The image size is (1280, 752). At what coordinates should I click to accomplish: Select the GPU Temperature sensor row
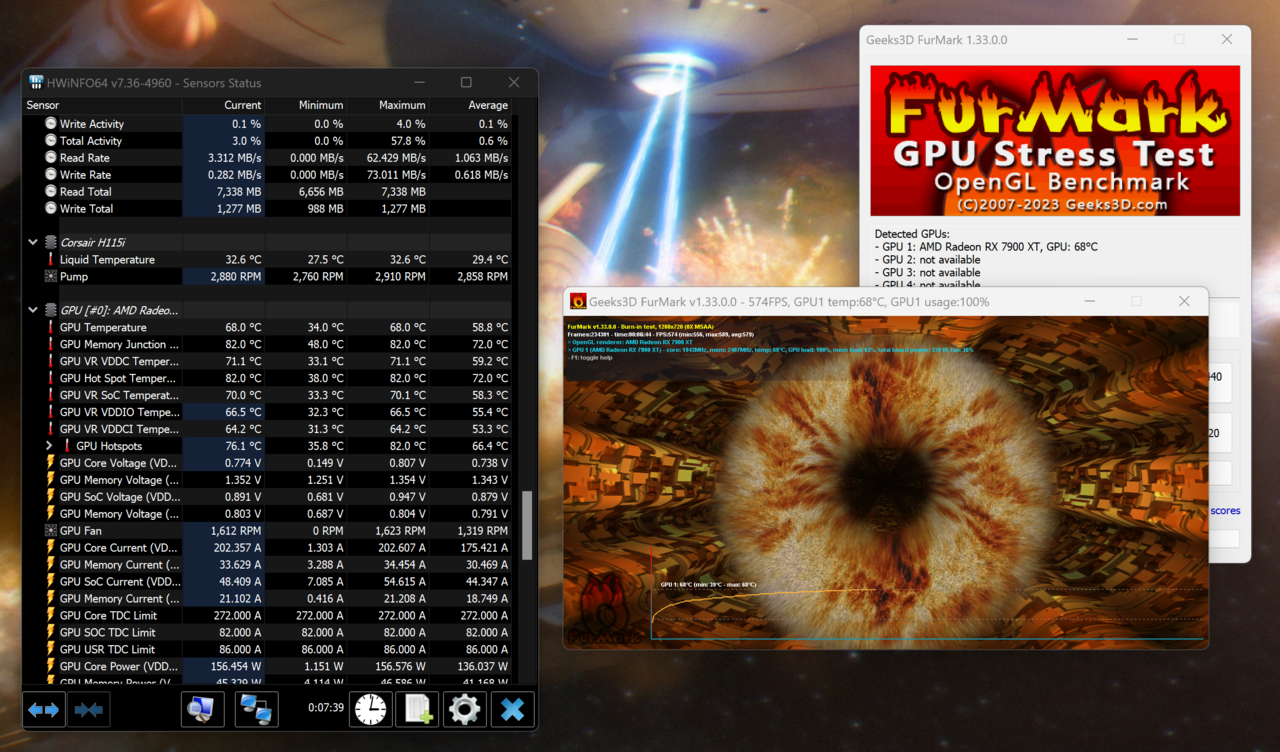tap(110, 327)
